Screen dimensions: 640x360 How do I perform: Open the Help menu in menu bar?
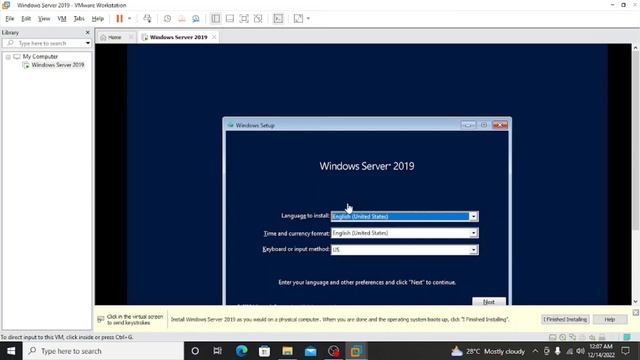pos(98,18)
